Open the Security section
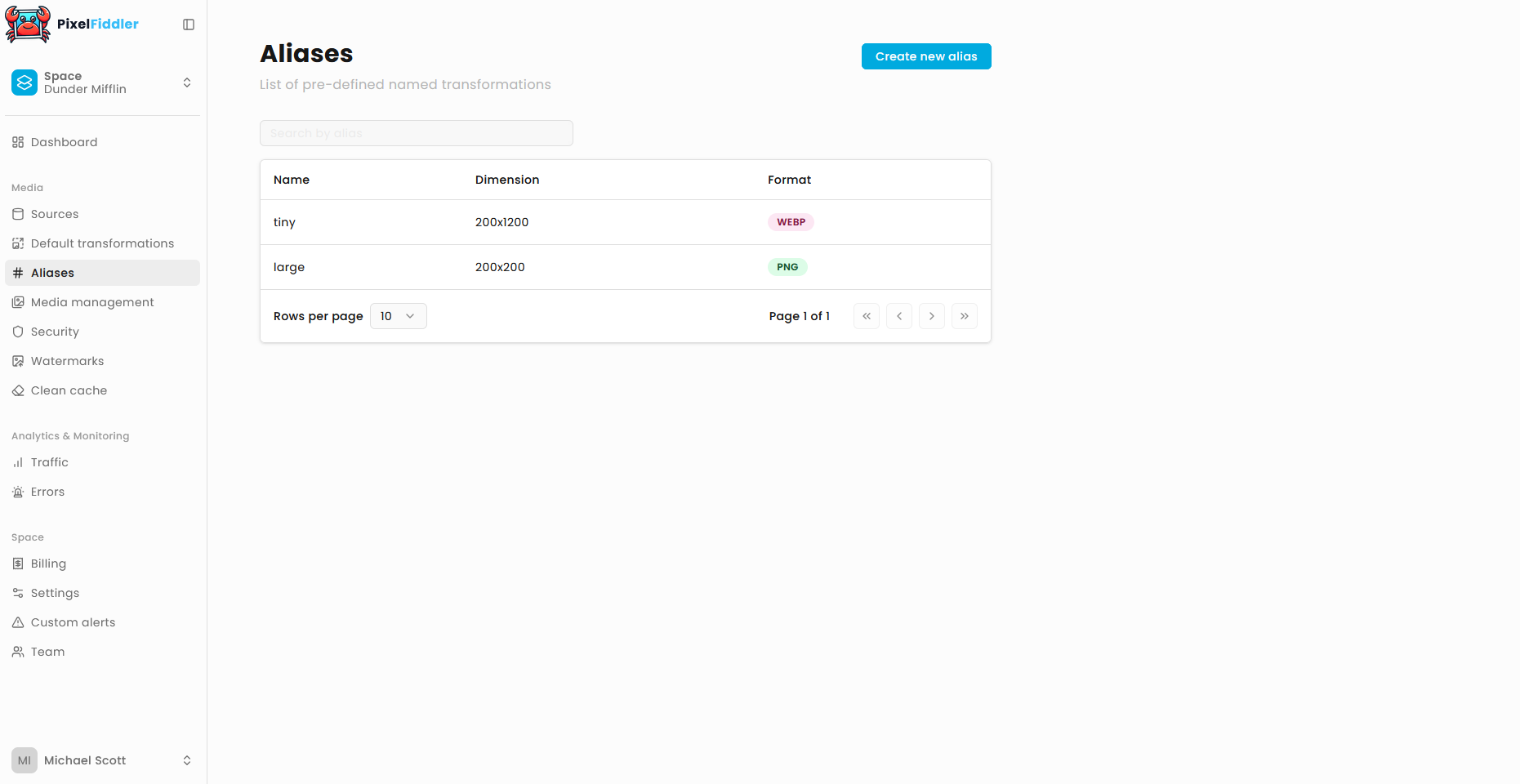1520x784 pixels. (x=54, y=331)
